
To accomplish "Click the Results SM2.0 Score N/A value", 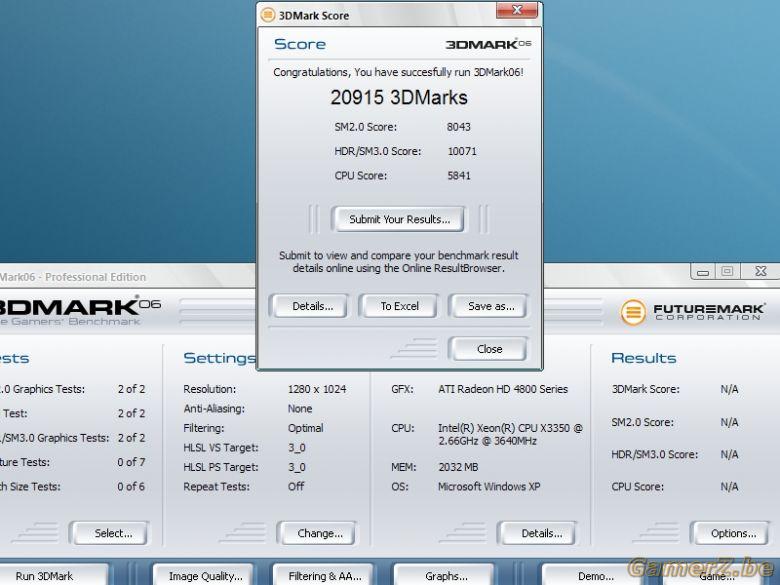I will coord(729,422).
